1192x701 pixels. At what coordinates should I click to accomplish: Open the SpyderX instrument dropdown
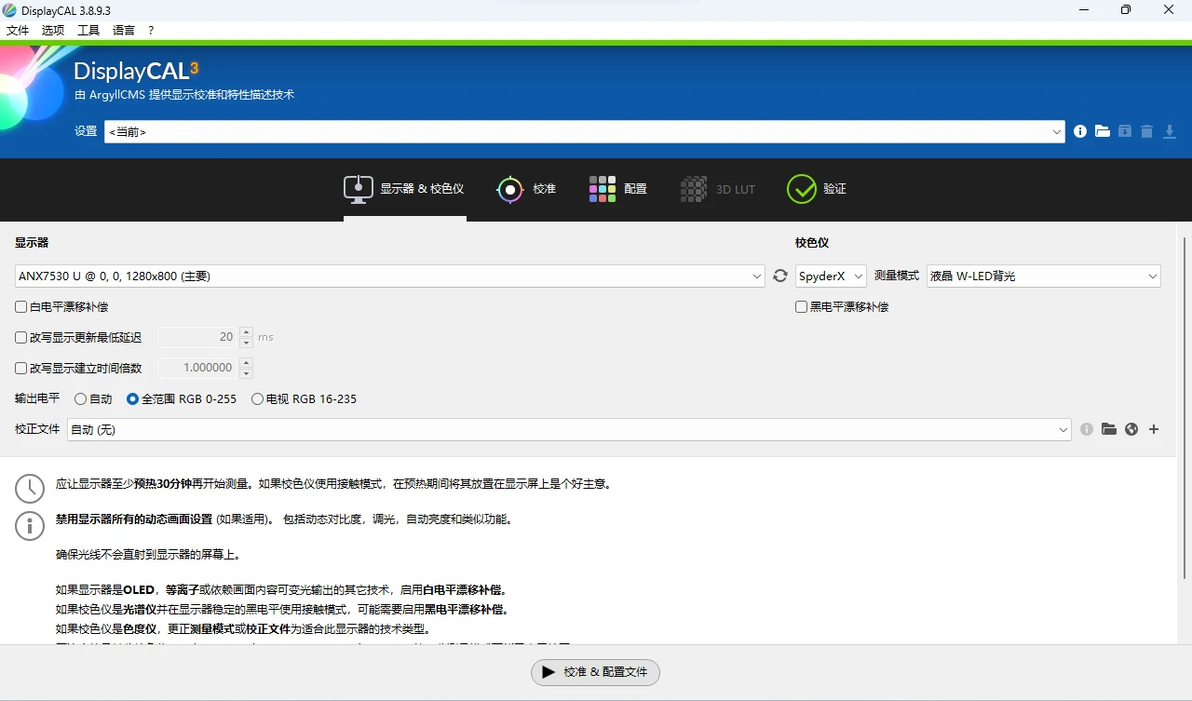(830, 276)
